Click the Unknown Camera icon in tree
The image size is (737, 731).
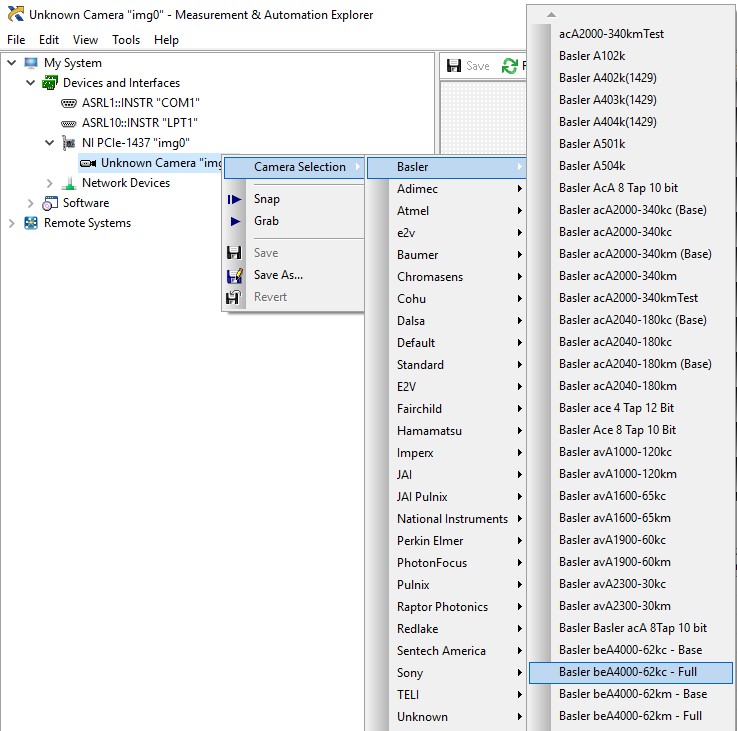pyautogui.click(x=88, y=163)
